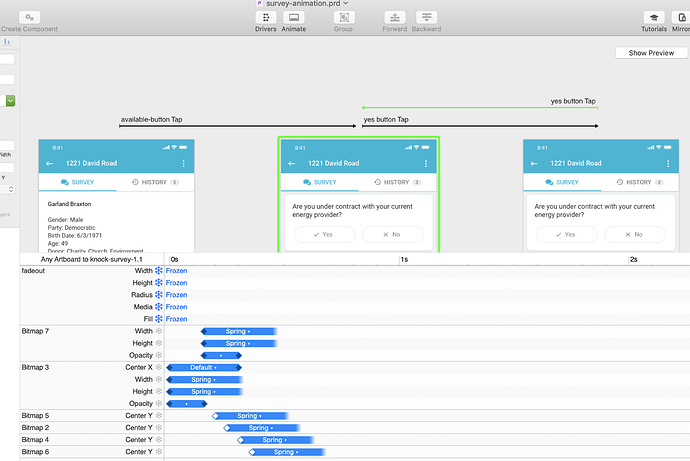Viewport: 690px width, 461px height.
Task: Toggle freeze on Bitmap 3 Center X
Action: pyautogui.click(x=159, y=367)
